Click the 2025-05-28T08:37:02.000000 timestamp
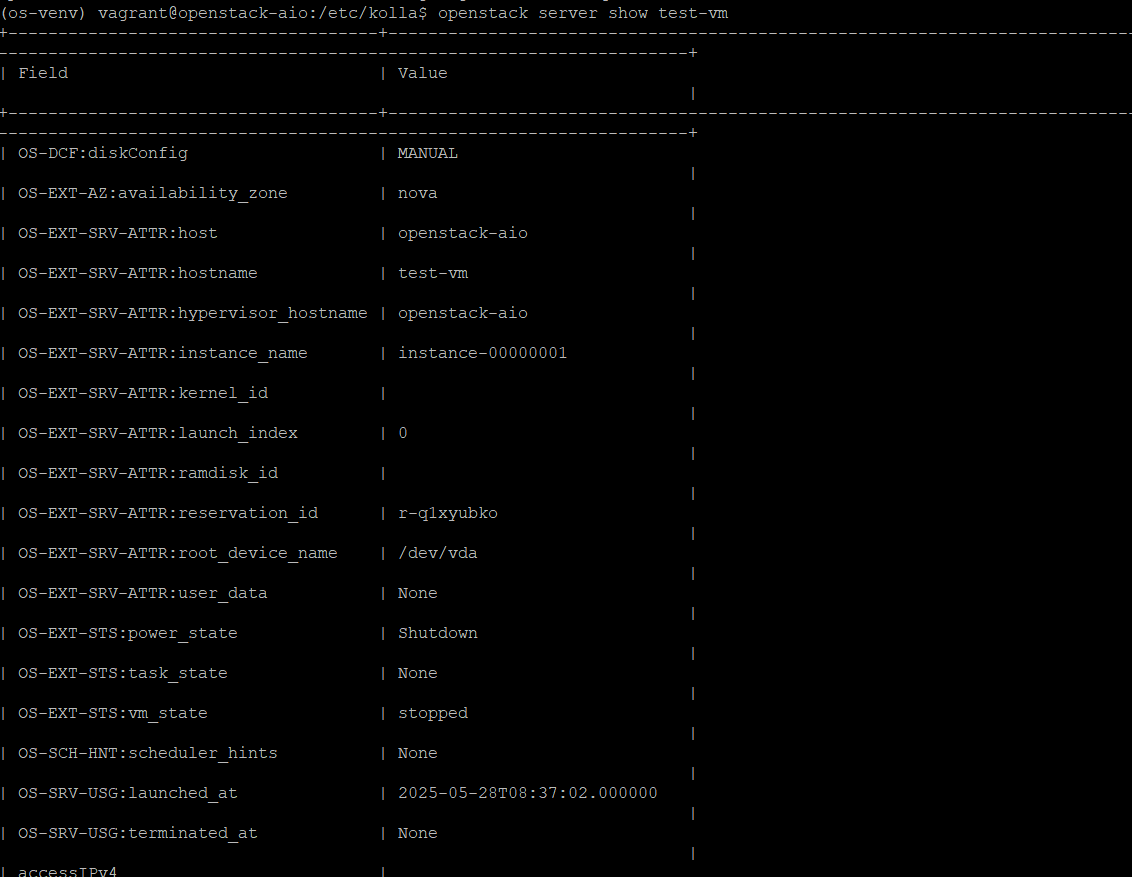The width and height of the screenshot is (1132, 877). tap(528, 793)
